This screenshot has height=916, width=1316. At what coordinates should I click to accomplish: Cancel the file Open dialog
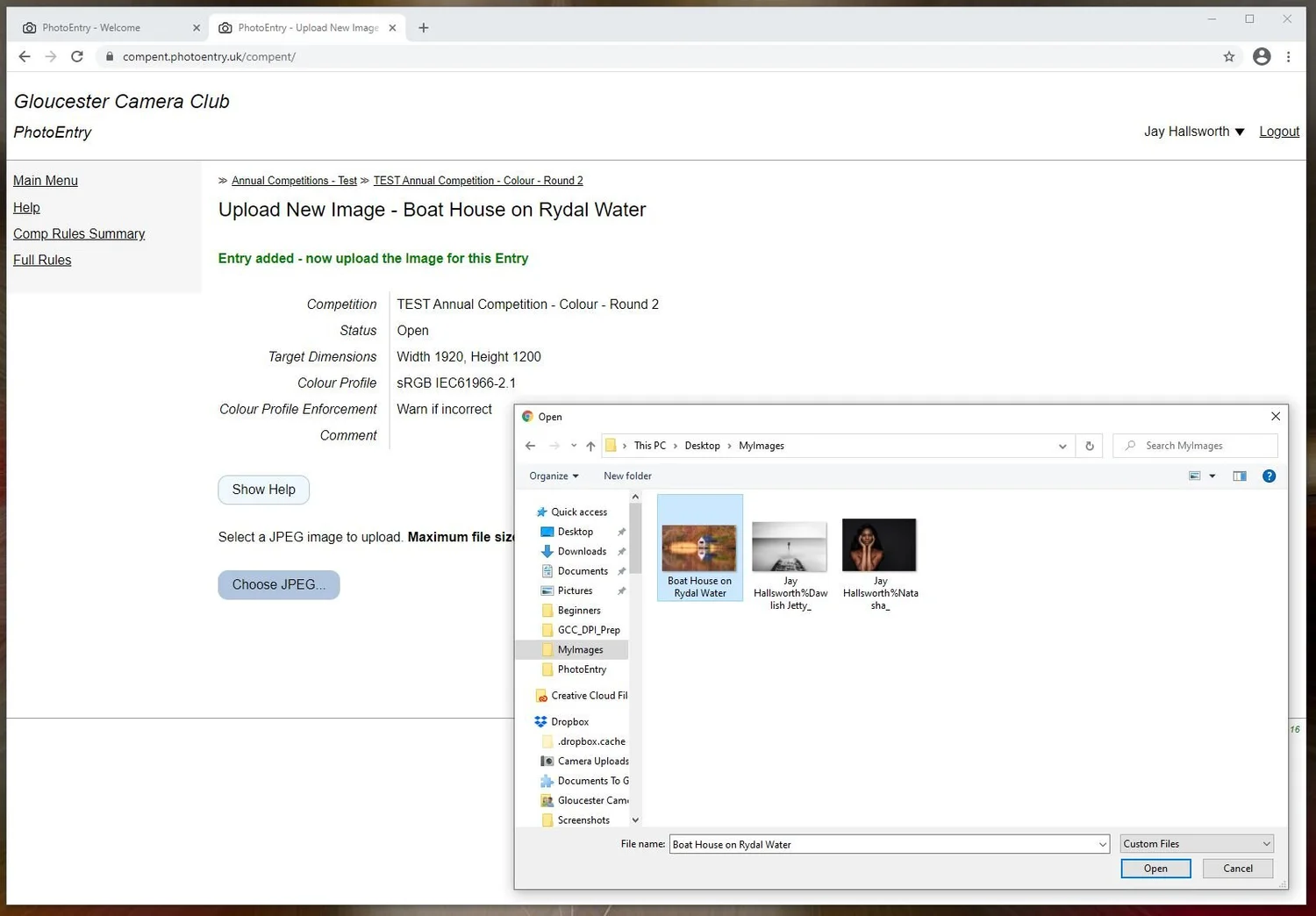coord(1238,869)
